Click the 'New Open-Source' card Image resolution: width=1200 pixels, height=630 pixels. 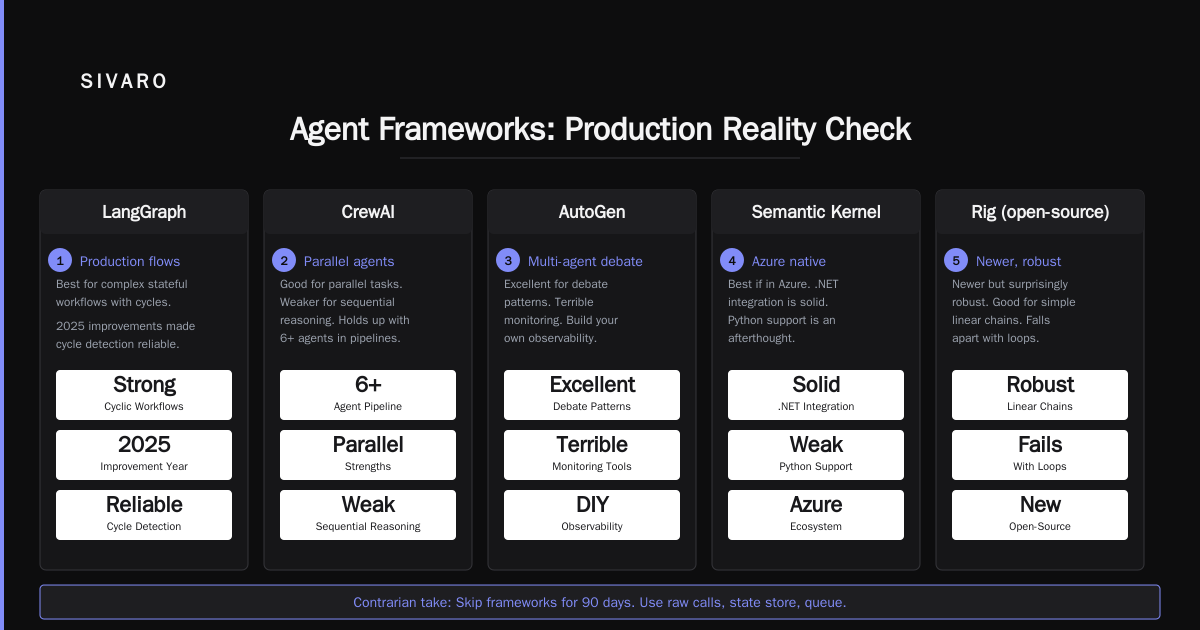pos(1040,515)
